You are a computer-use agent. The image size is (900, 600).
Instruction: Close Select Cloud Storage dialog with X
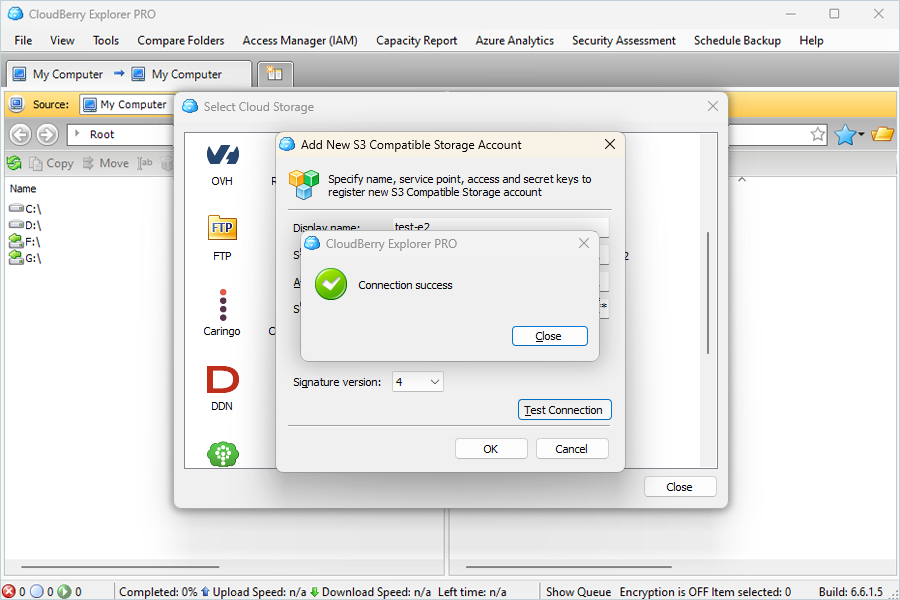(x=713, y=106)
